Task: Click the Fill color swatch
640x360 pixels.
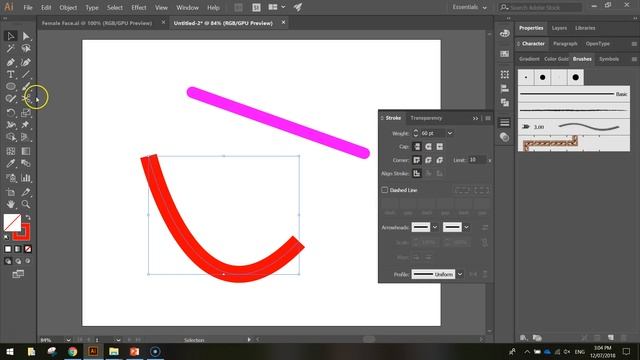Action: (12, 222)
